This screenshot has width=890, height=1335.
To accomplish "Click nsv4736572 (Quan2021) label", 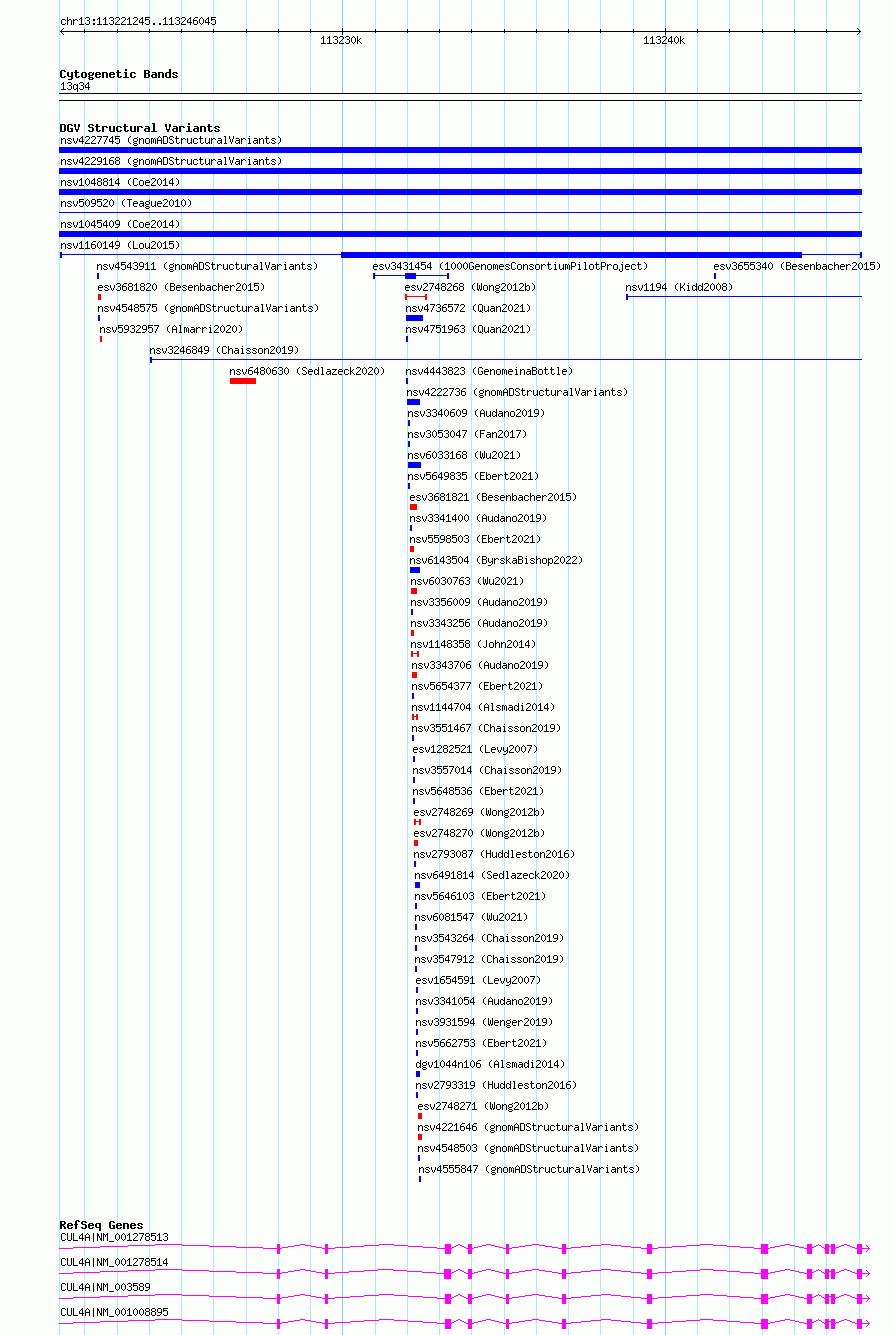I will 468,308.
